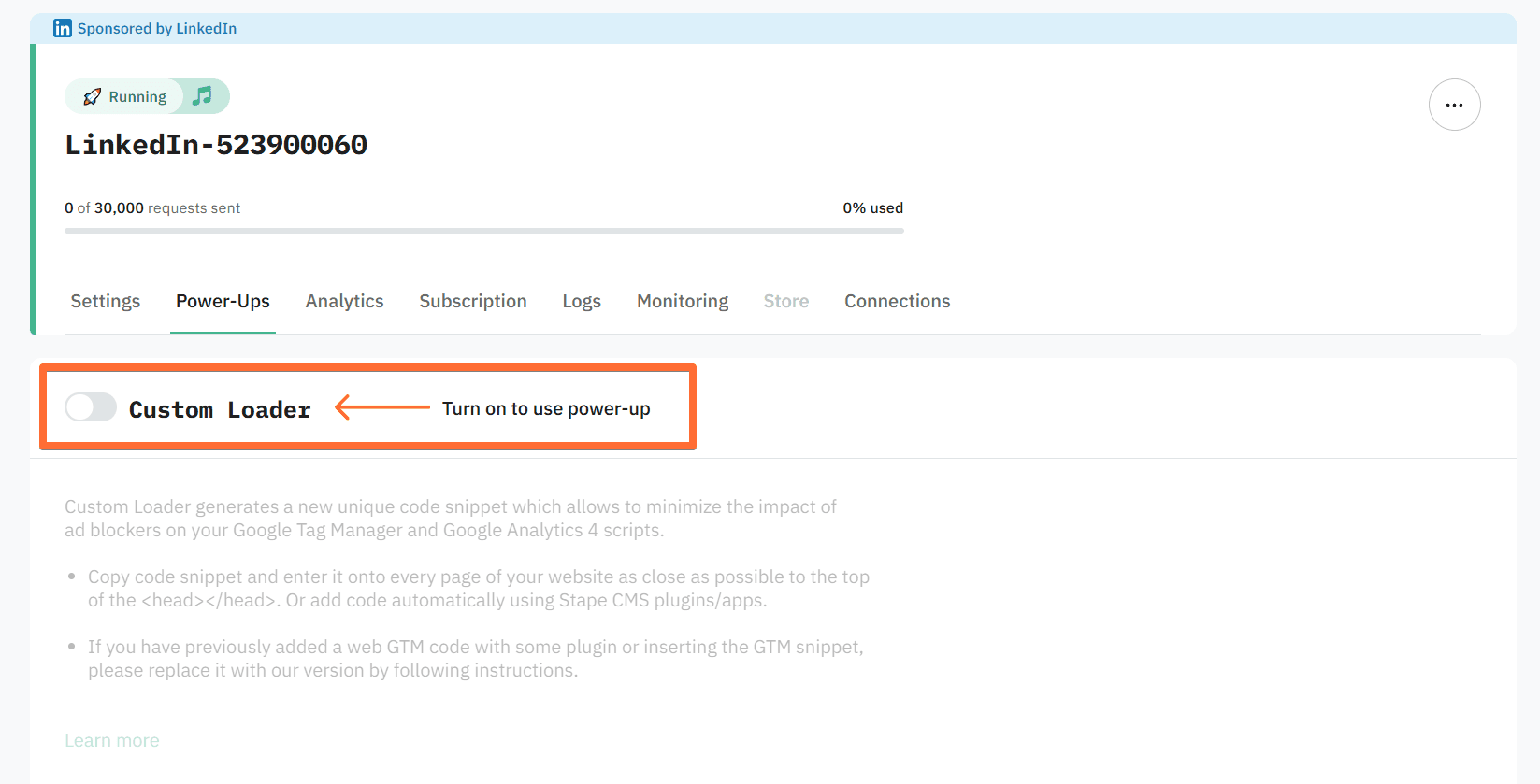Screen dimensions: 1540x784
Task: Click the Running status label
Action: click(x=137, y=96)
